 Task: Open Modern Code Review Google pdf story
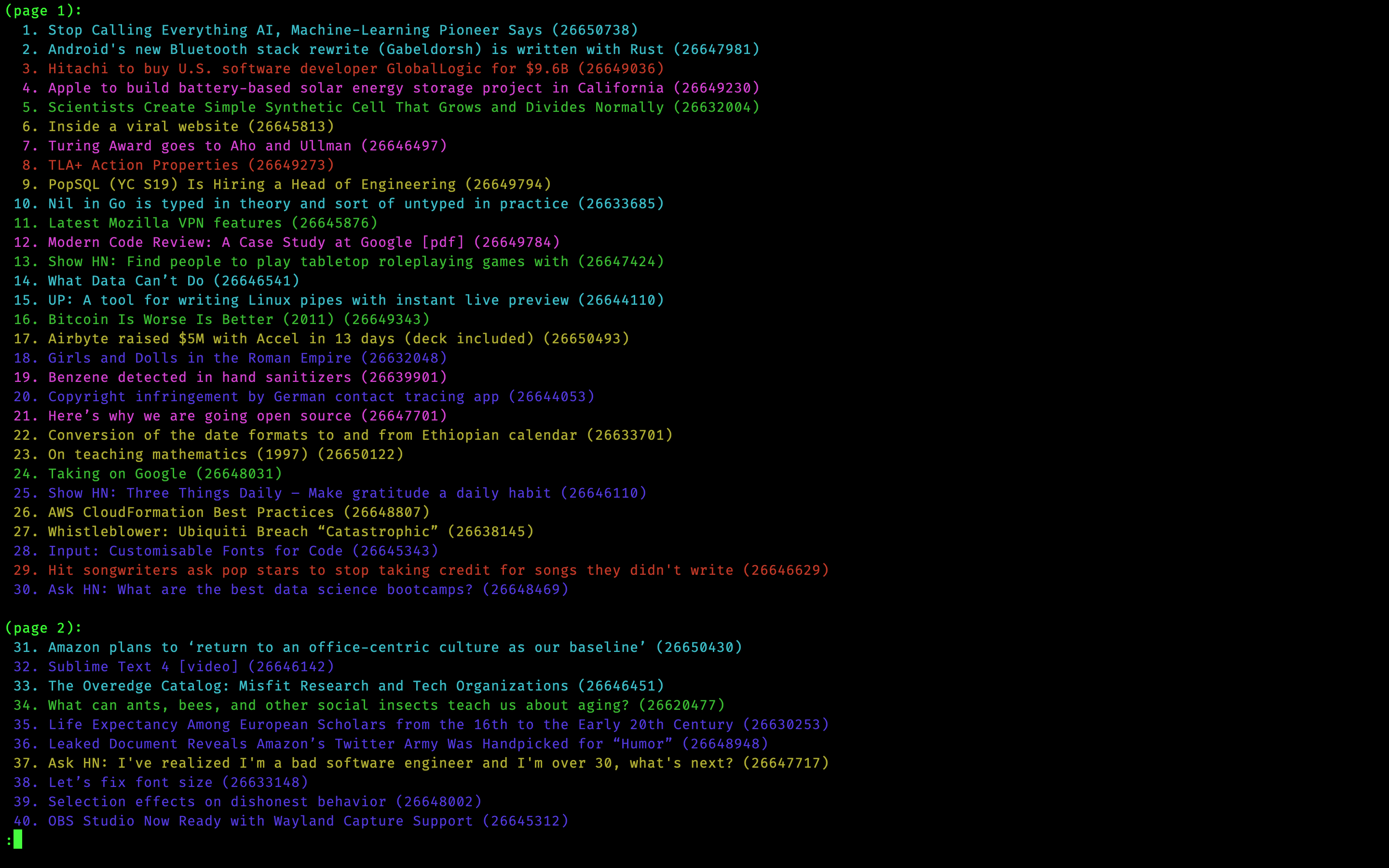click(256, 242)
